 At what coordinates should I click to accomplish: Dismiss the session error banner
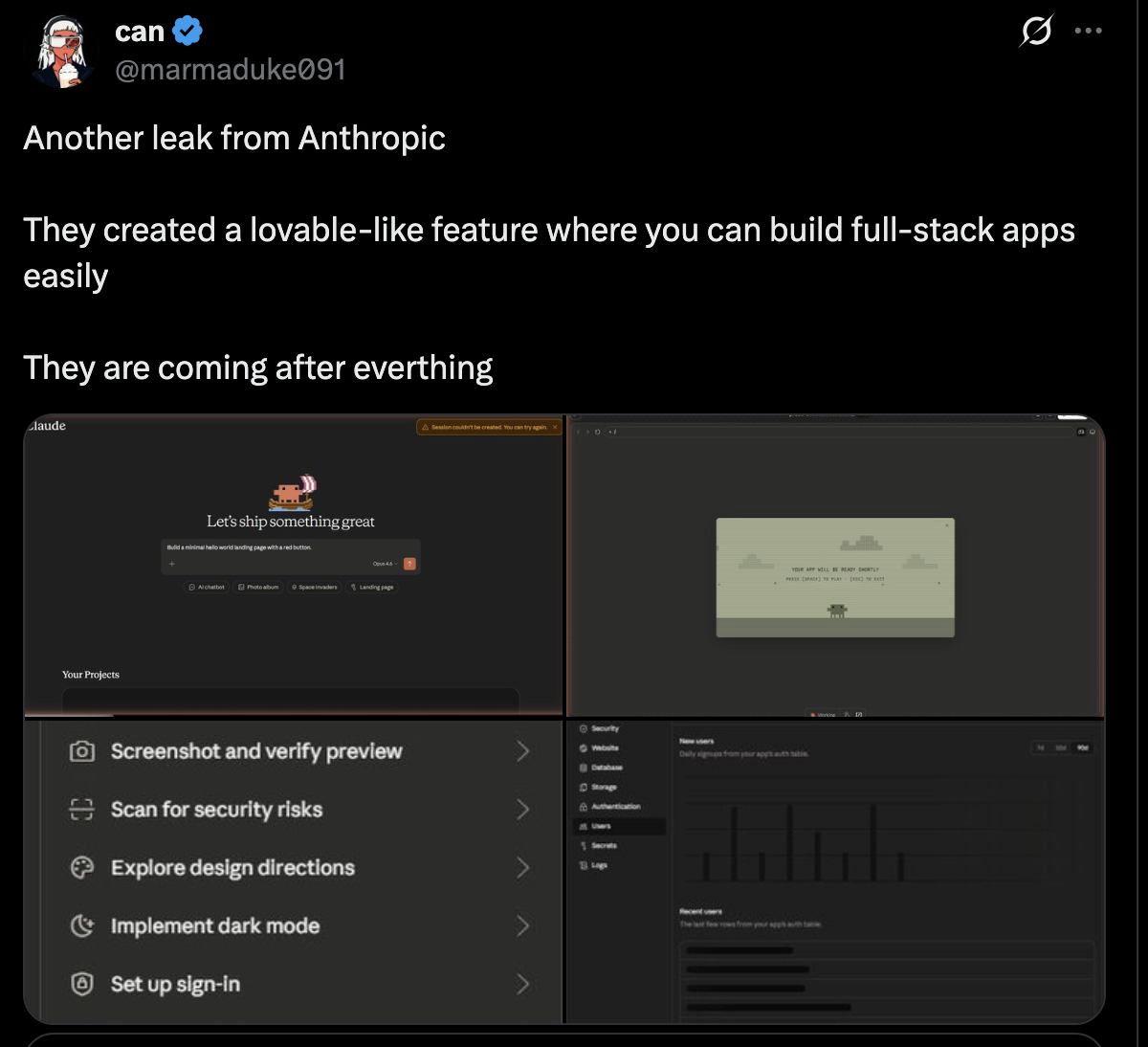click(x=555, y=427)
